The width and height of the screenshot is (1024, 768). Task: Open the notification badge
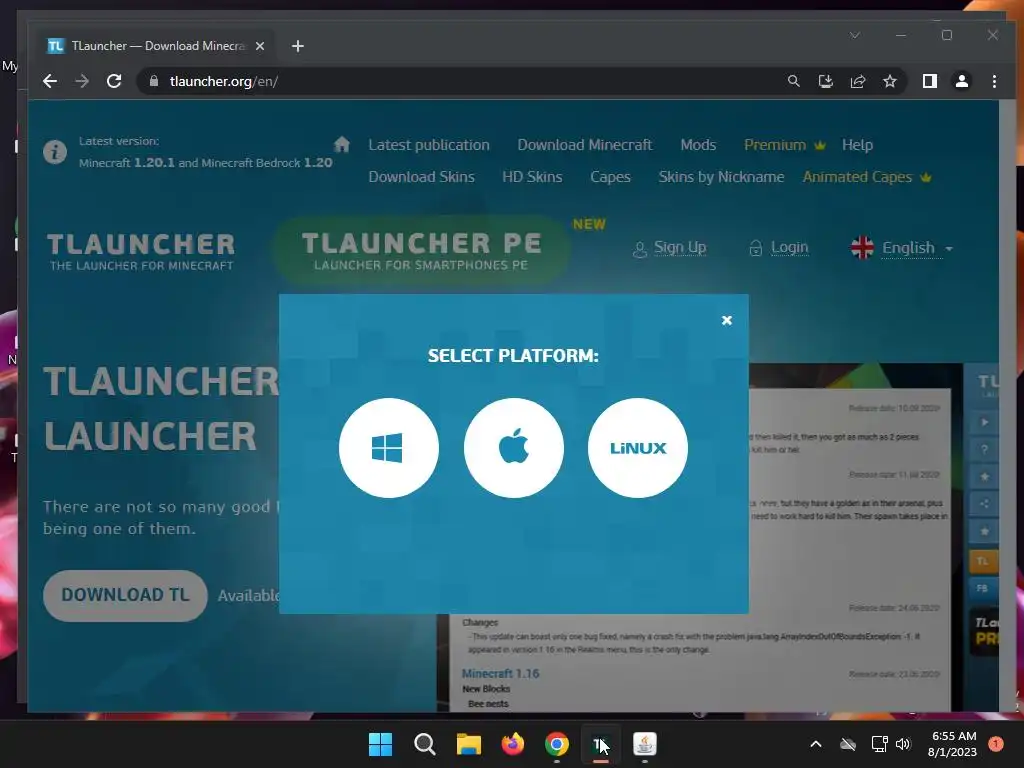tap(996, 744)
